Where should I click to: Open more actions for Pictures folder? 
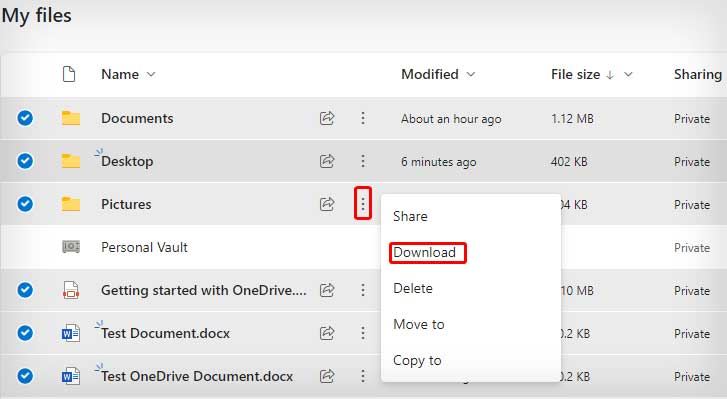point(363,203)
